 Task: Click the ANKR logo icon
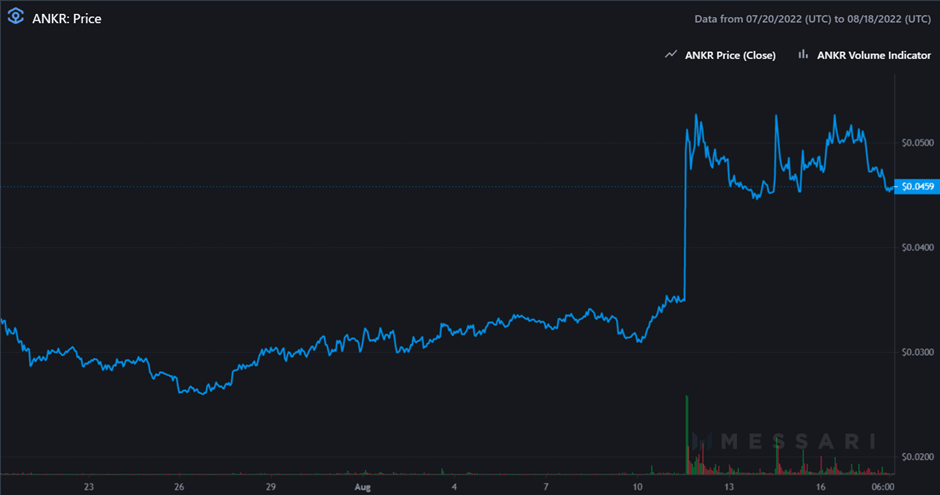(16, 17)
